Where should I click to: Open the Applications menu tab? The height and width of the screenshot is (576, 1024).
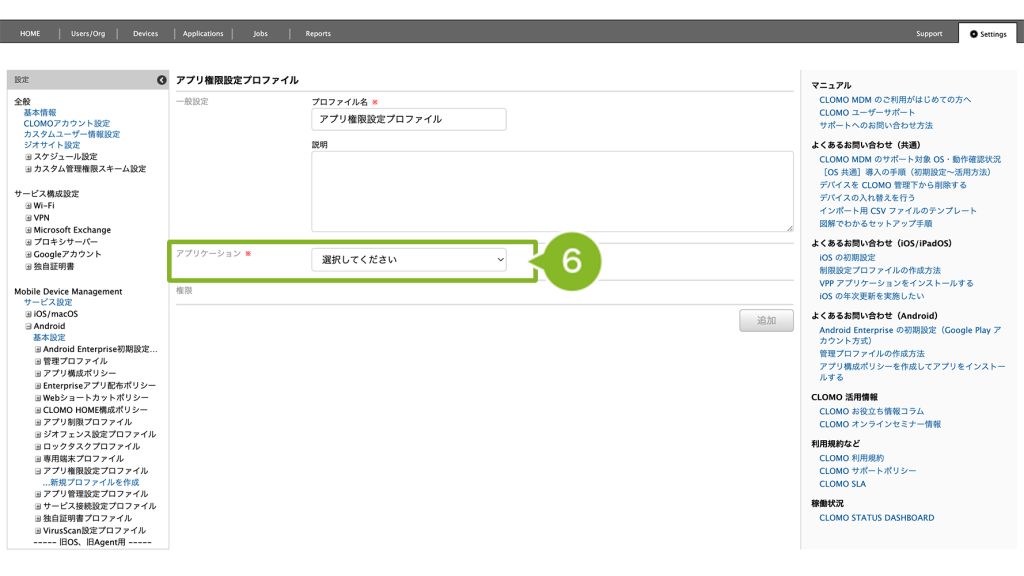203,33
